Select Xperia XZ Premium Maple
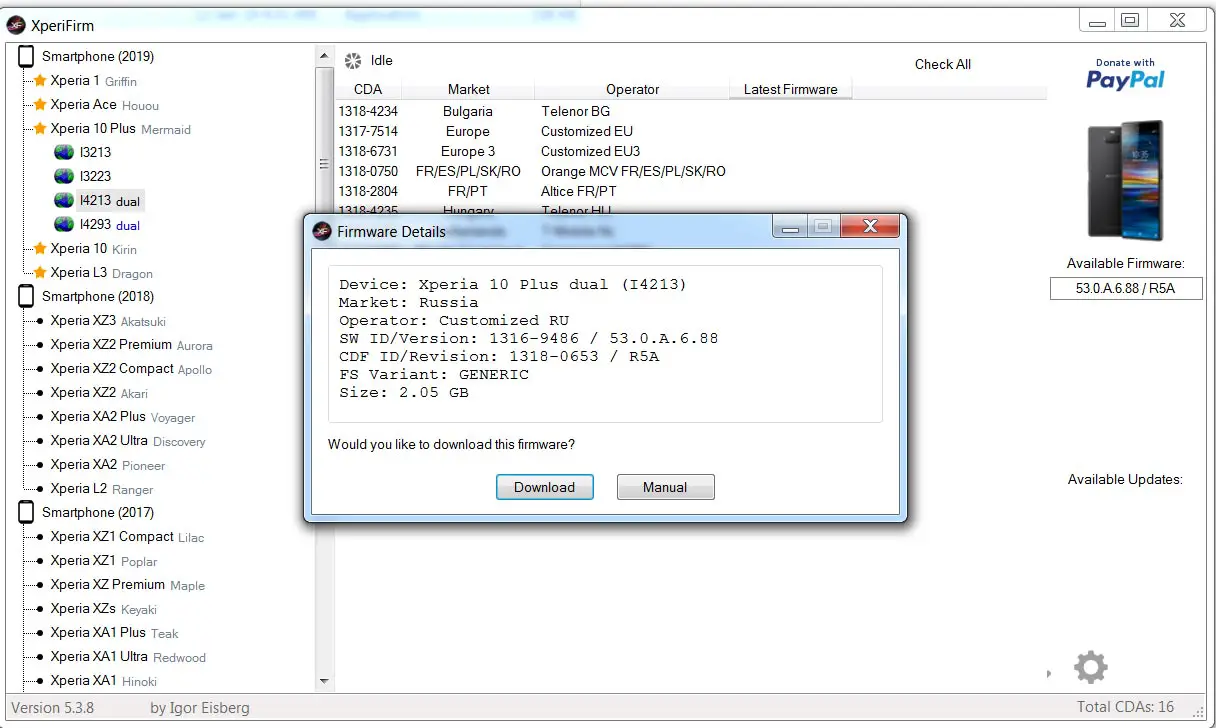 pos(127,585)
